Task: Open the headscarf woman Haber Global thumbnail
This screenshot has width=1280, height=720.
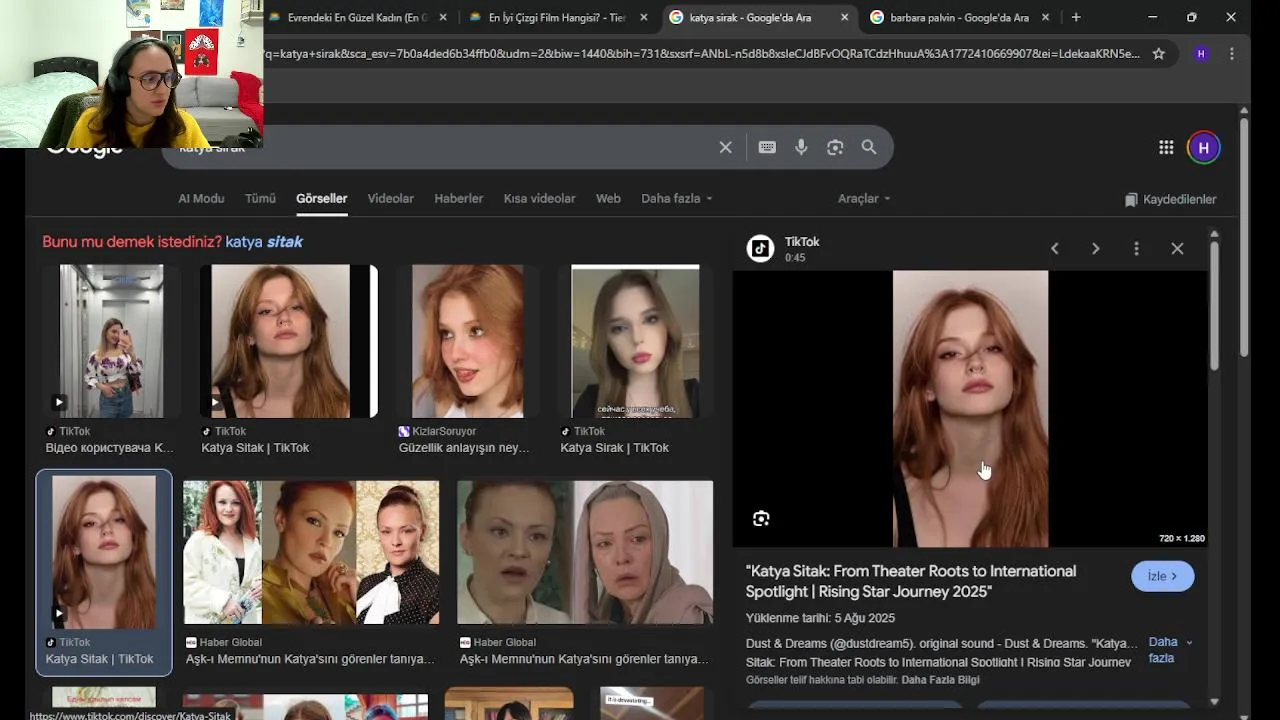Action: (585, 552)
